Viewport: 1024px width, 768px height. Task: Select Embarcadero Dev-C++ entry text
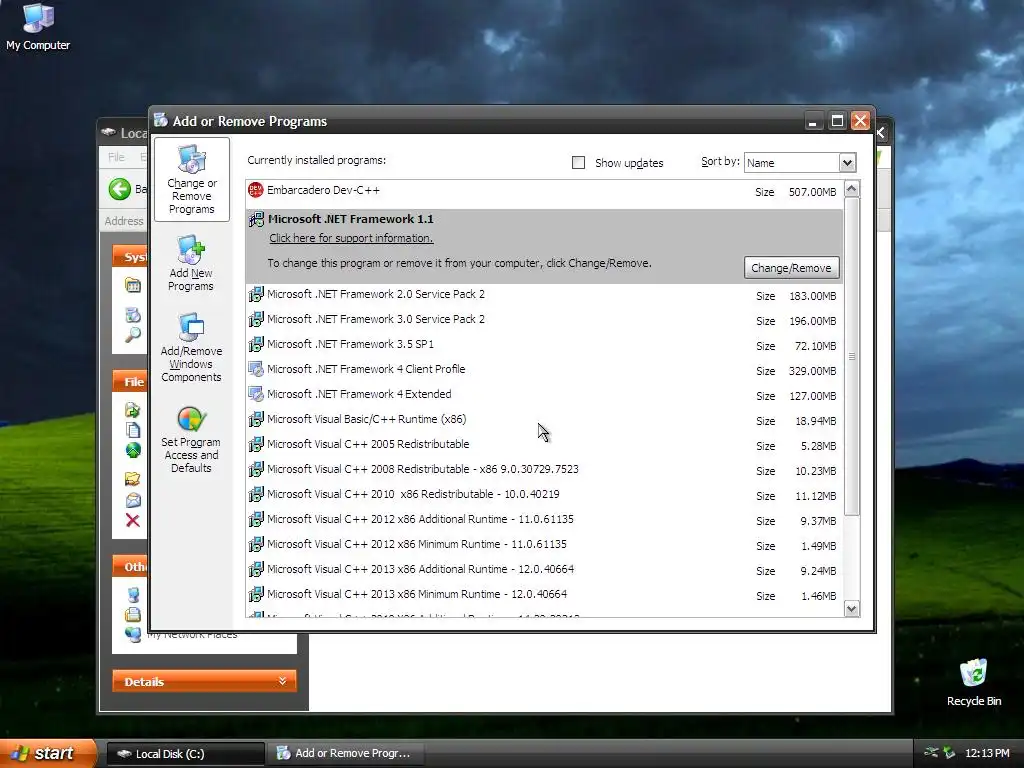[323, 190]
